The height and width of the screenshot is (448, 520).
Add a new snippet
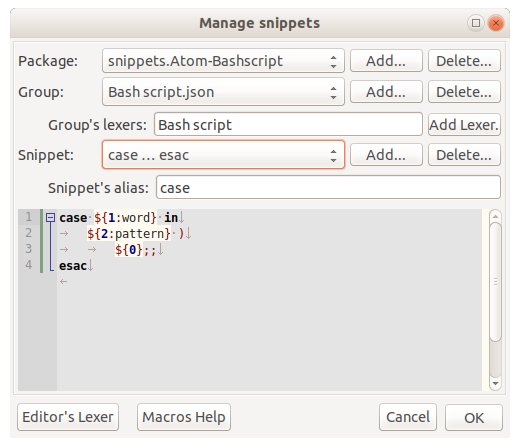click(386, 155)
